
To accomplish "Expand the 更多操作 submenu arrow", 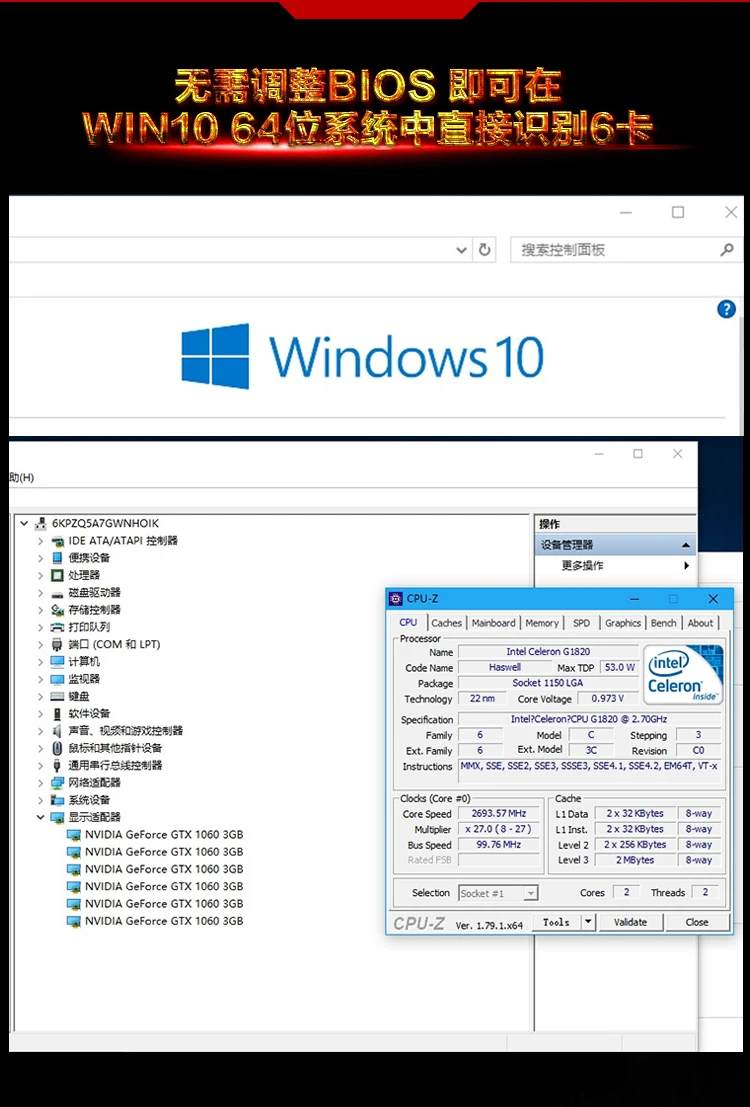I will [686, 566].
